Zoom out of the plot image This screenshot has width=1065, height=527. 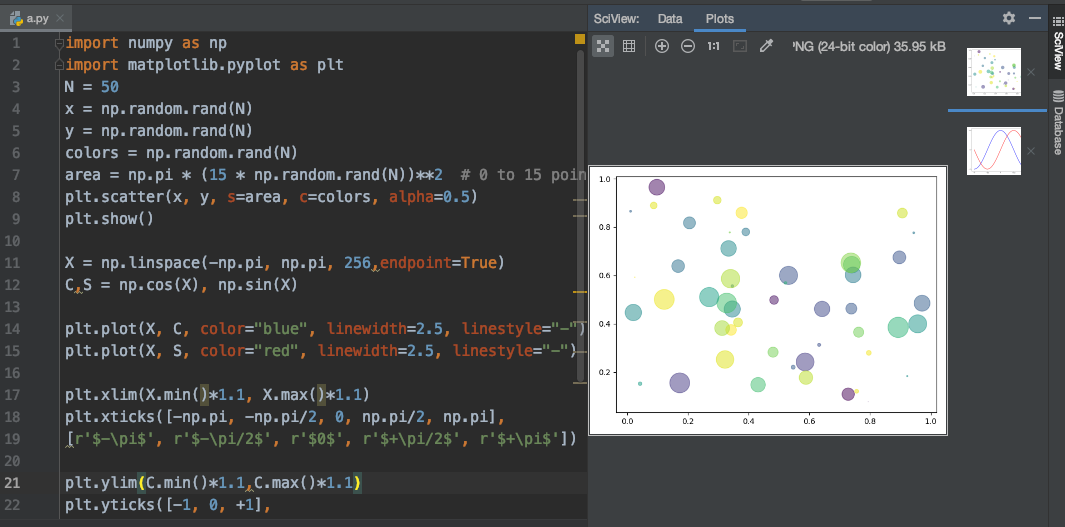point(688,46)
